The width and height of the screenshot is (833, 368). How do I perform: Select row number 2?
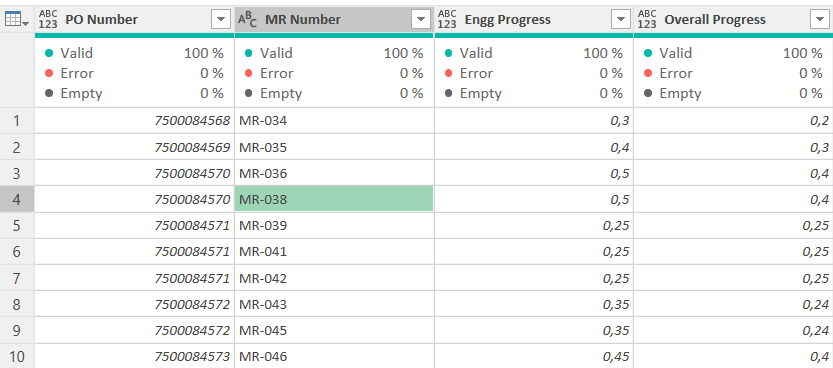click(17, 147)
